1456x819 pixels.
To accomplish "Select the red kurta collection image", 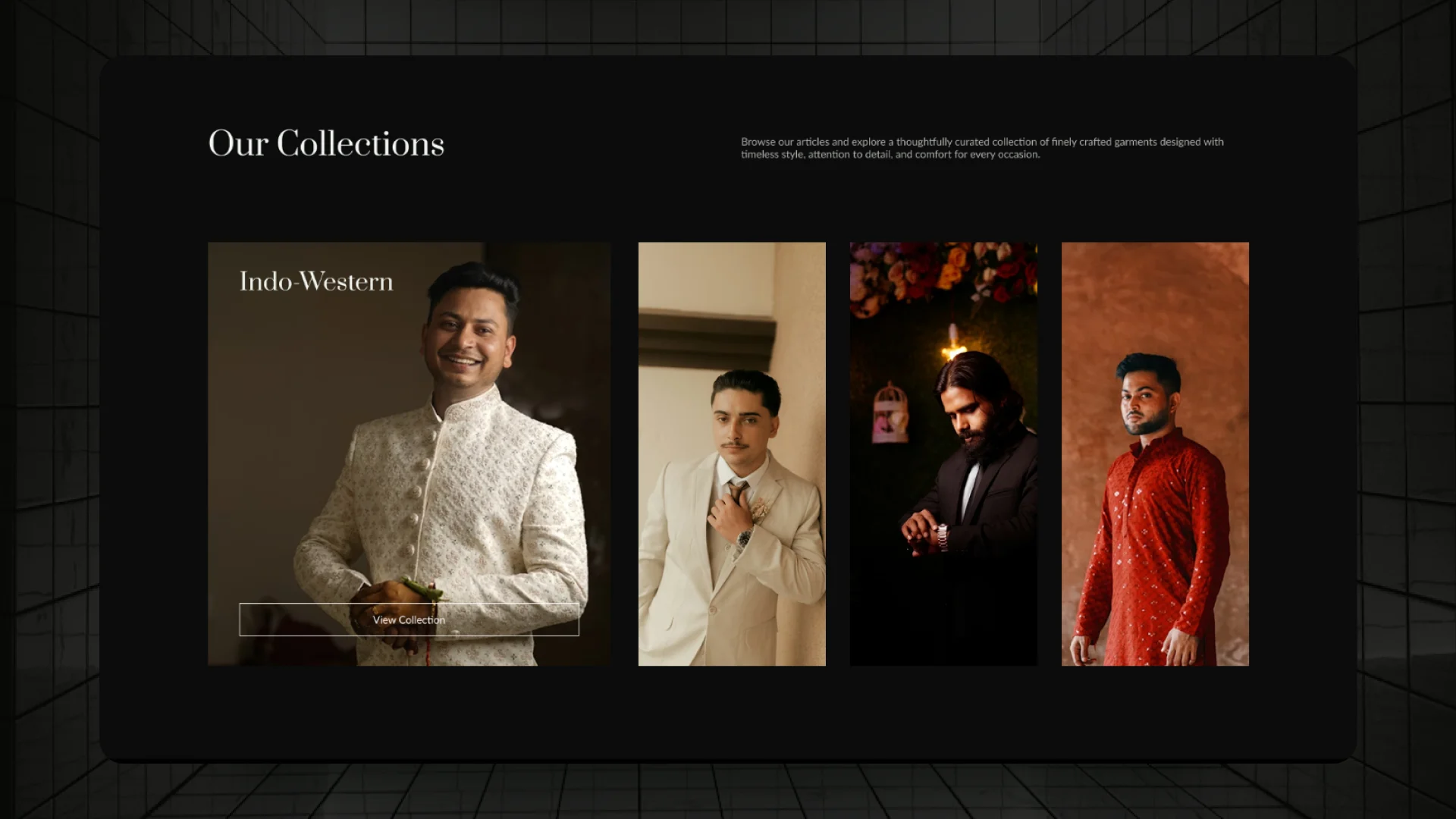I will [x=1155, y=453].
